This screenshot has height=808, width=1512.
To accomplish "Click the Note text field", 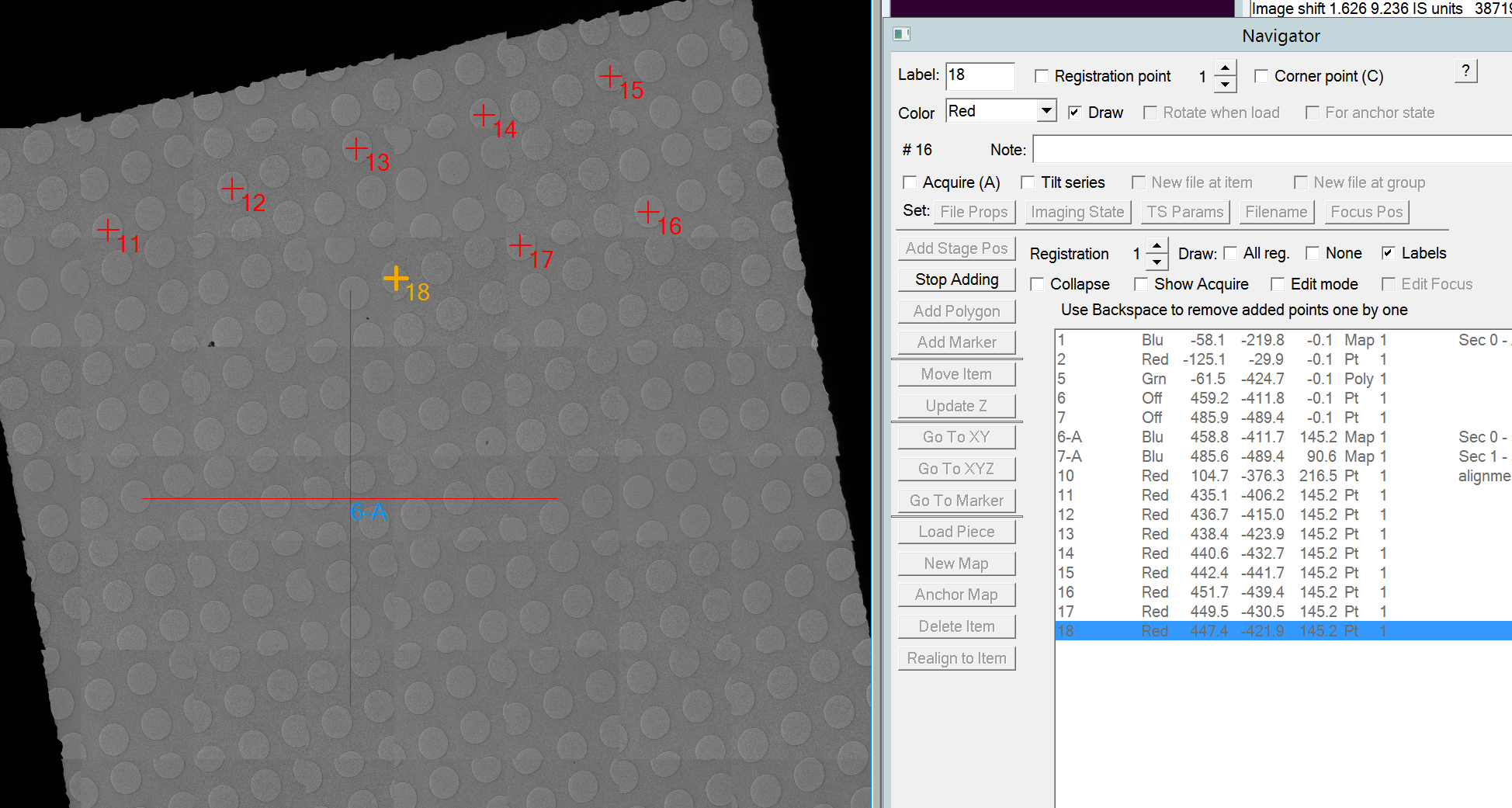I will click(x=1272, y=150).
